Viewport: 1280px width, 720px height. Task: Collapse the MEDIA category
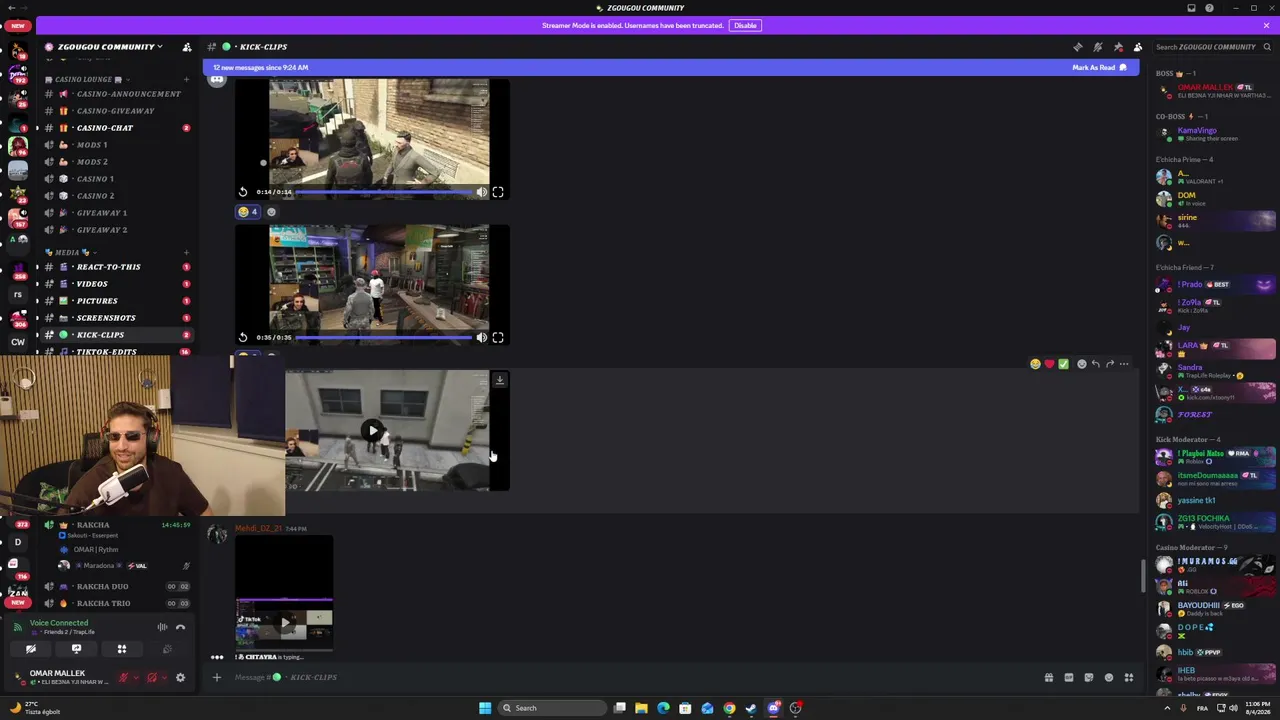point(72,252)
